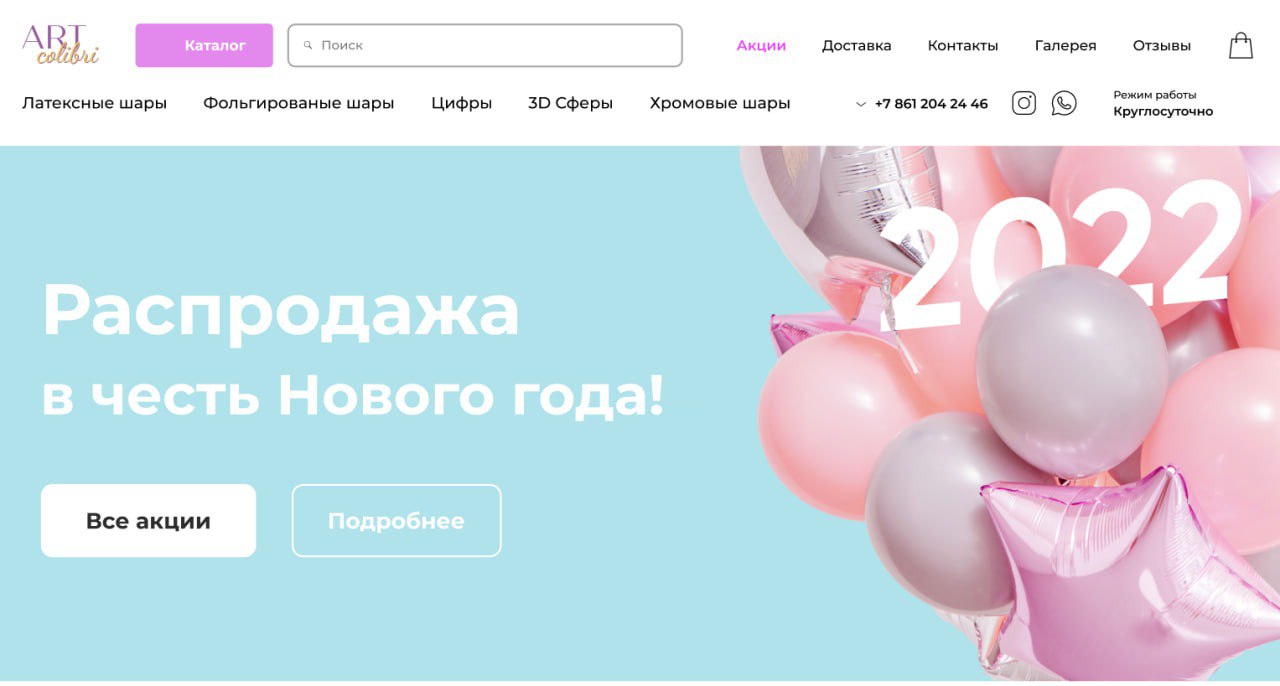Screen dimensions: 1280x686
Task: Click the magnifier icon in search
Action: [308, 45]
